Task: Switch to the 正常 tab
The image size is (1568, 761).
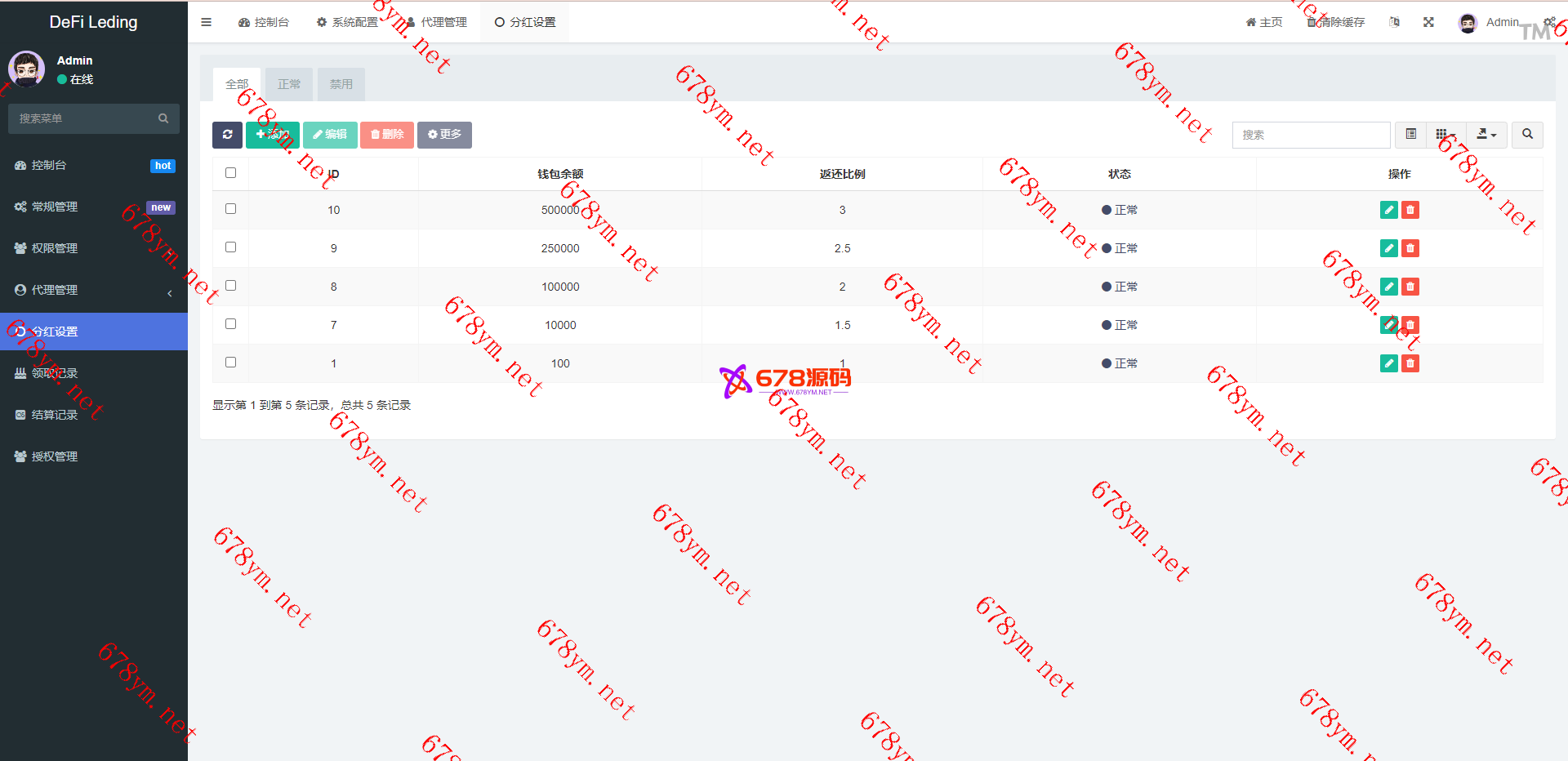Action: coord(289,84)
